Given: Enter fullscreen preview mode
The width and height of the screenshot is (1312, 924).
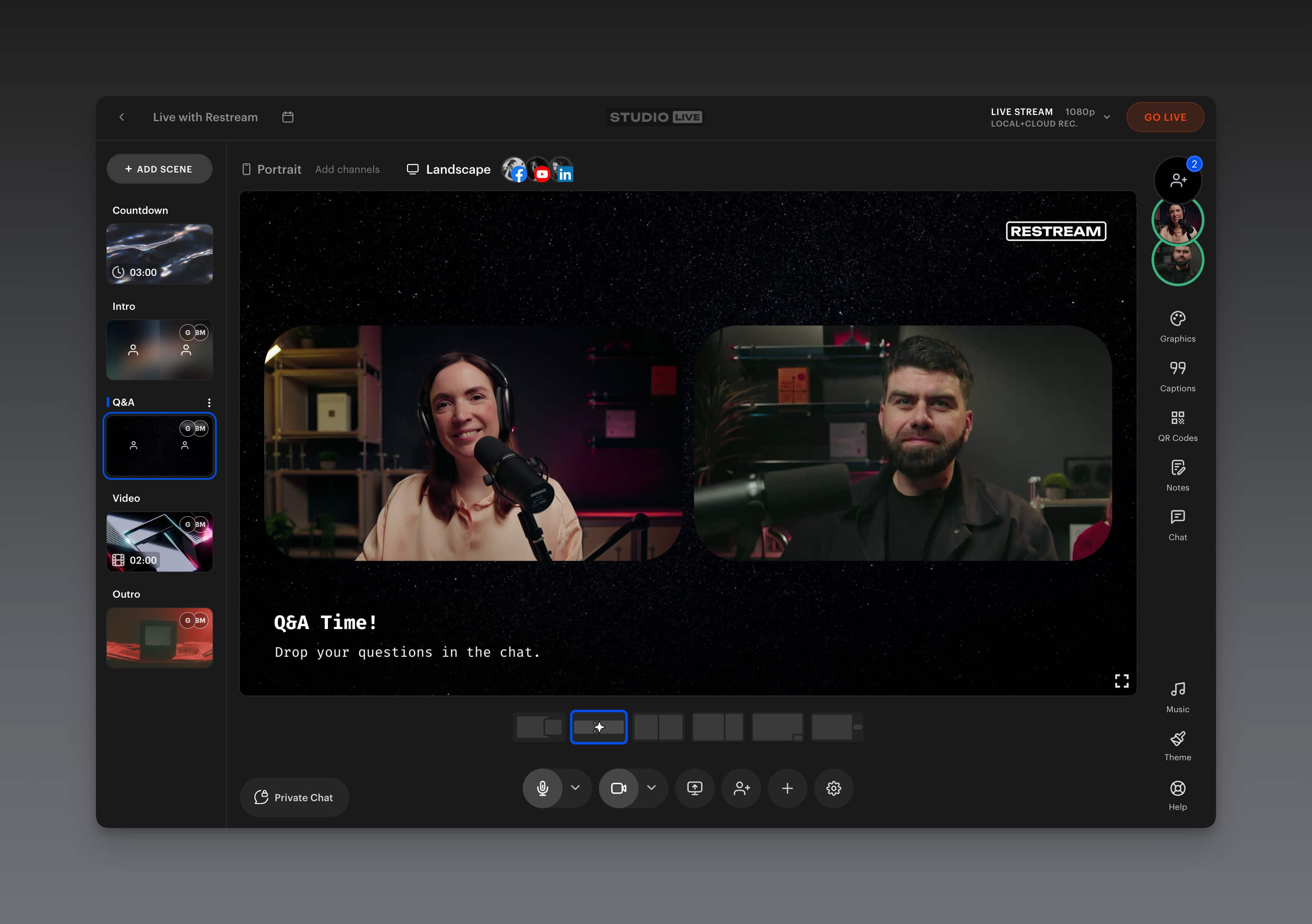Looking at the screenshot, I should click(1121, 680).
